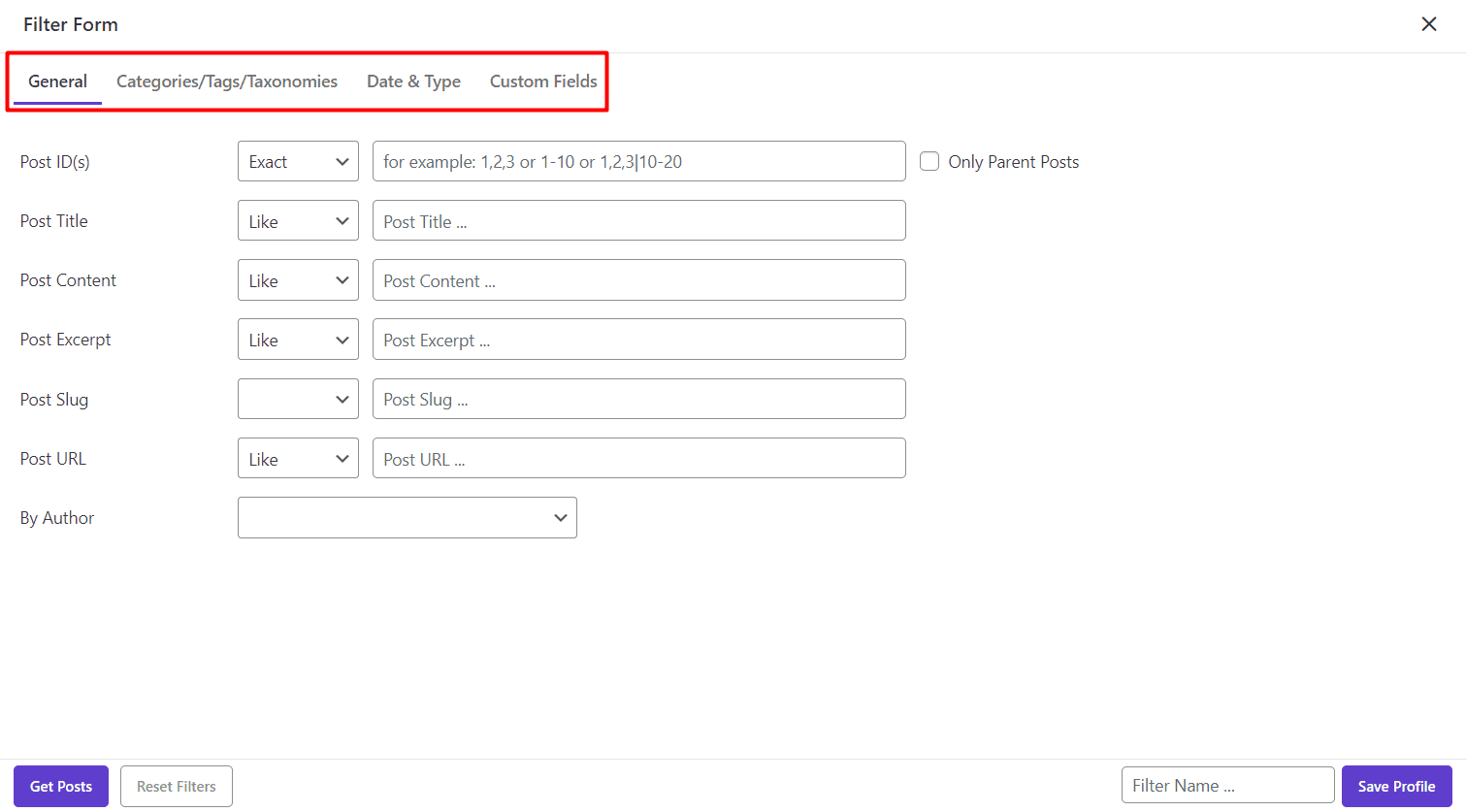Viewport: 1466px width, 812px height.
Task: Click the Reset Filters button
Action: [x=176, y=786]
